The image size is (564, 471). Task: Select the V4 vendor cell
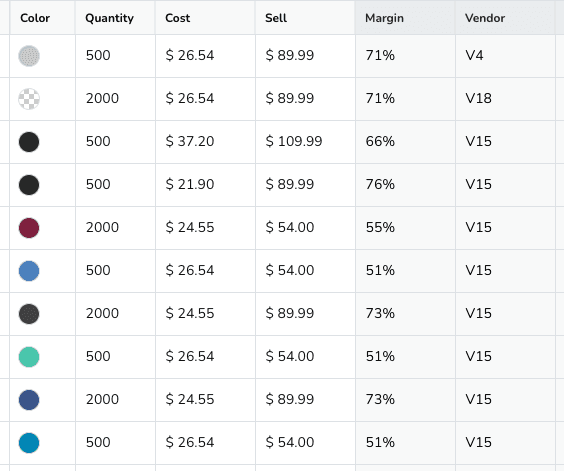coord(505,56)
